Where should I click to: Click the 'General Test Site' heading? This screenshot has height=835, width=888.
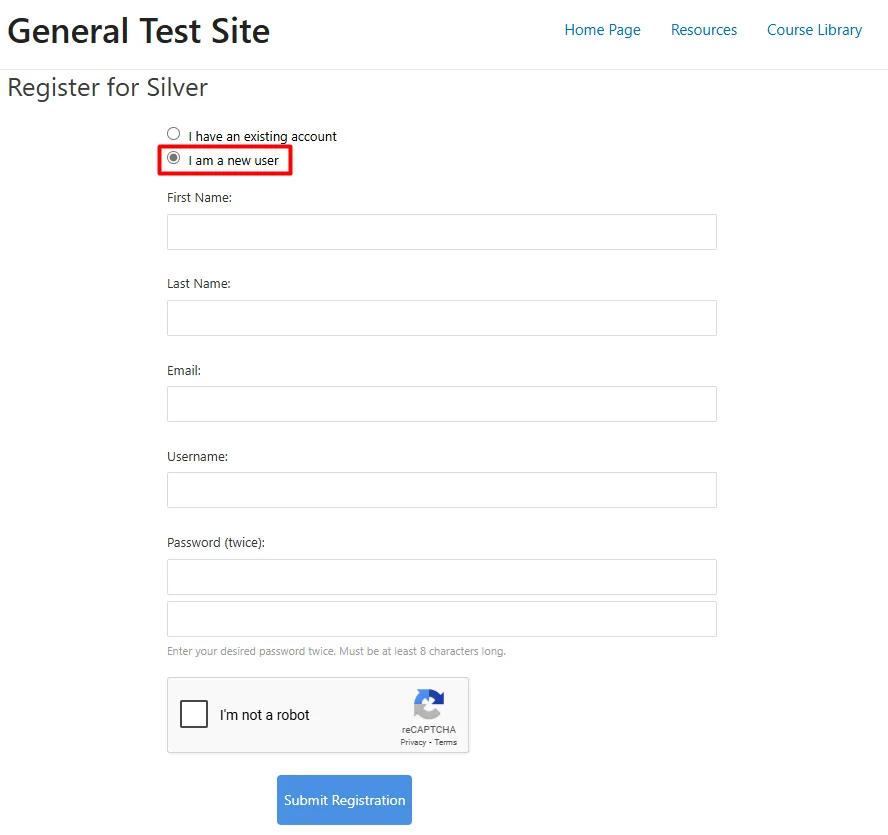pyautogui.click(x=139, y=31)
